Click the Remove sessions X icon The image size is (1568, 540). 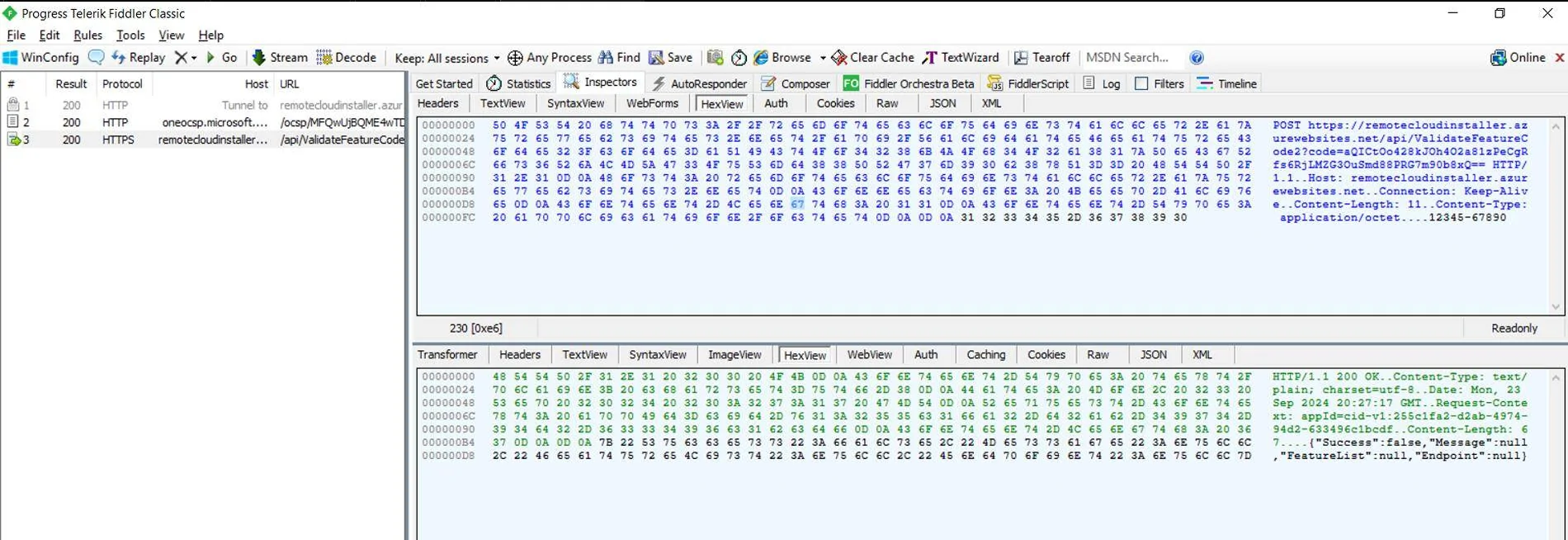coord(181,57)
